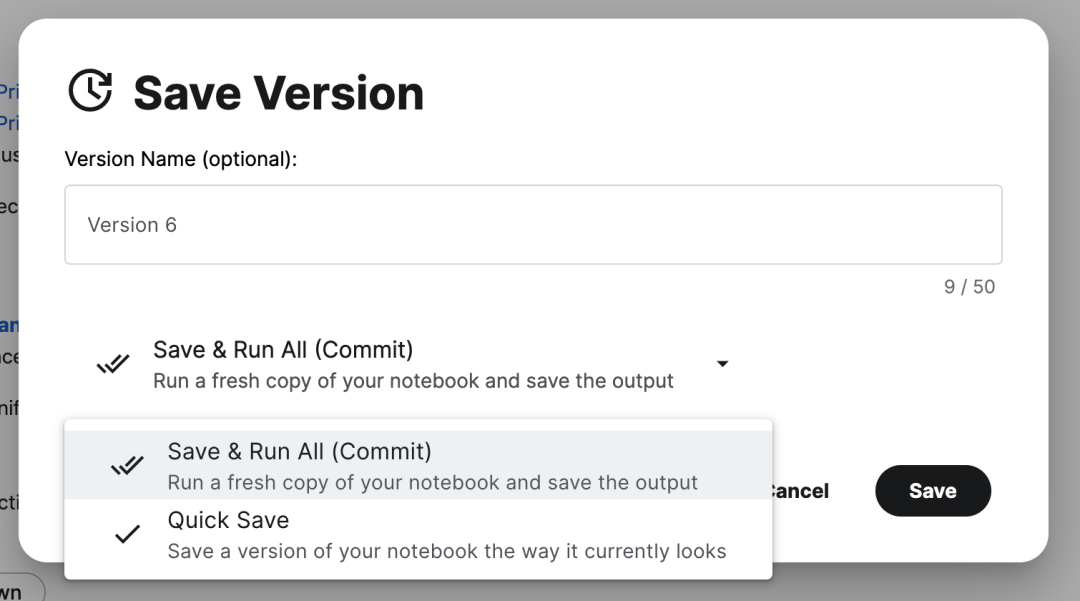Click the partially hidden Cancel button

coord(801,491)
